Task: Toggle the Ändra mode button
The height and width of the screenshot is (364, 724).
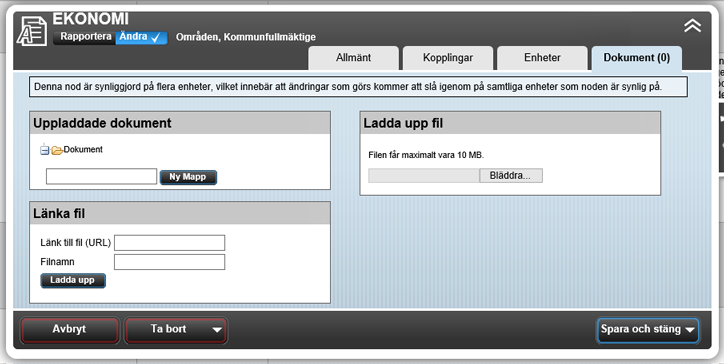Action: point(141,37)
